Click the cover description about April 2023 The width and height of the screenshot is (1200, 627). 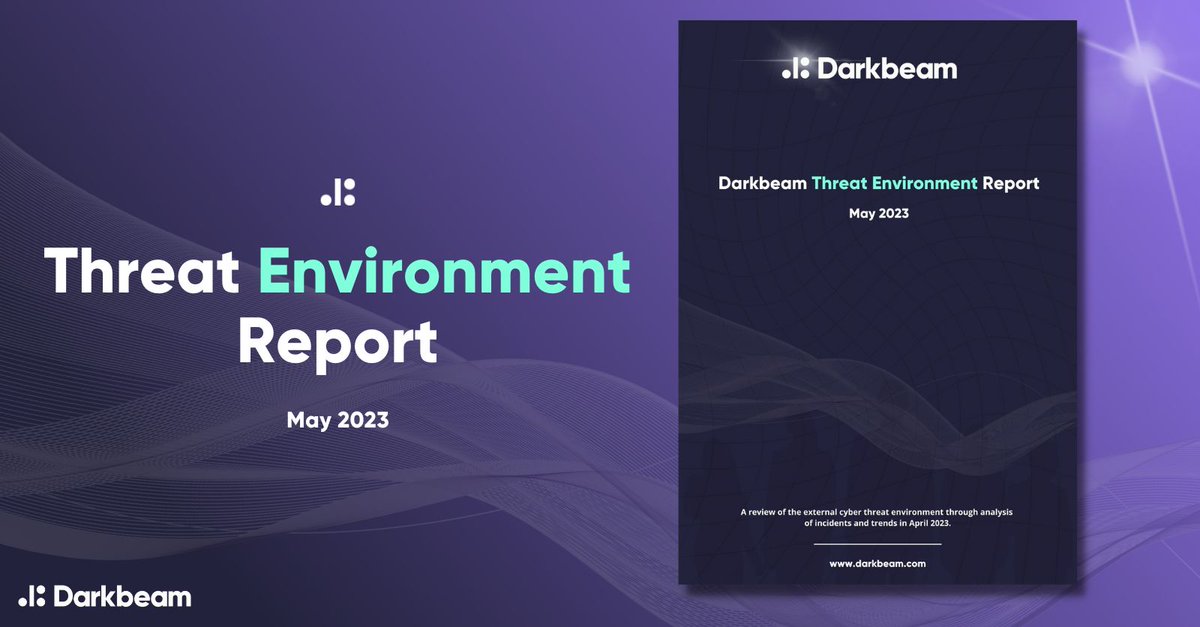(x=877, y=518)
